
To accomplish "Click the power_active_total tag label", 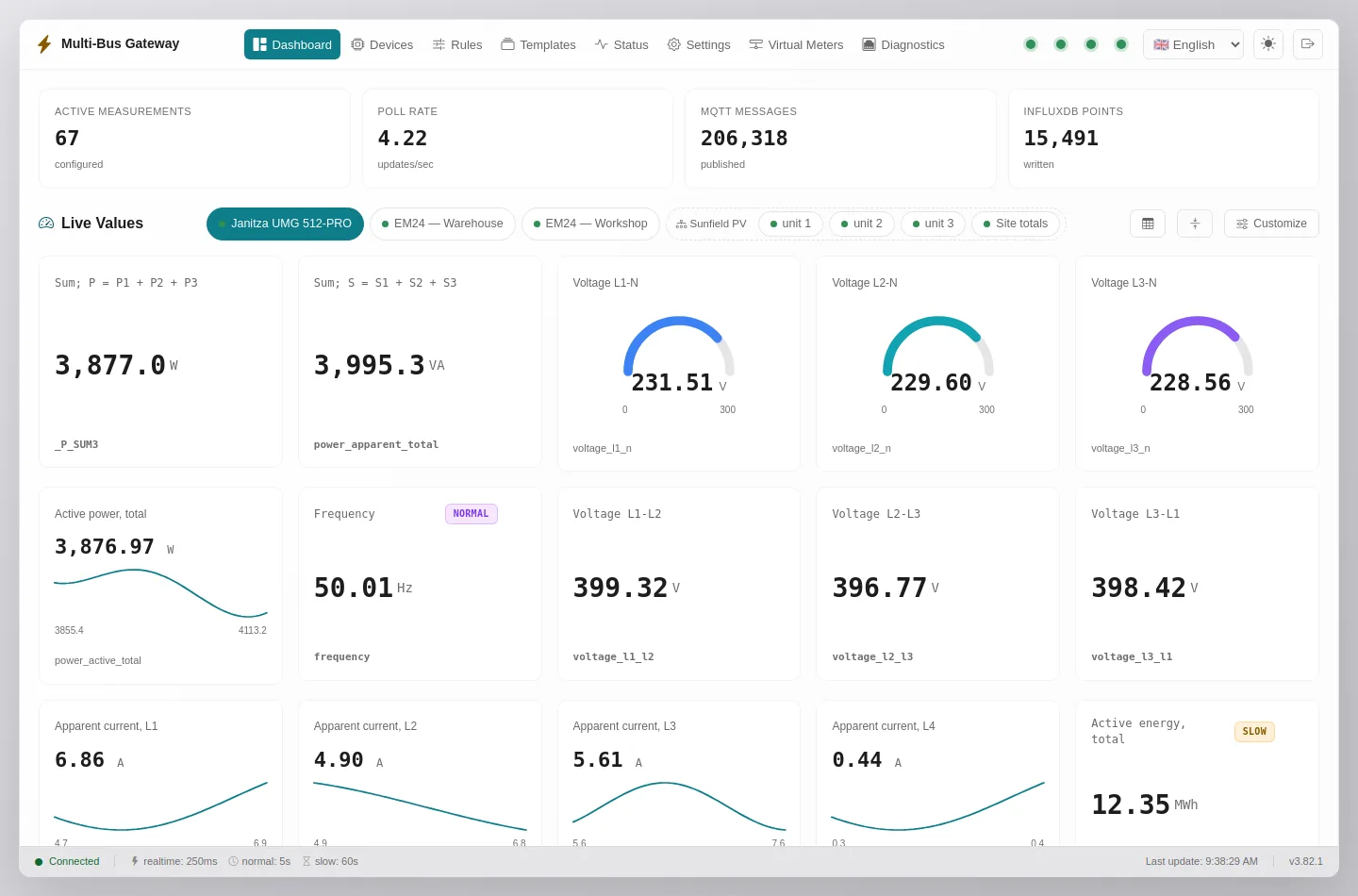I will pos(98,660).
